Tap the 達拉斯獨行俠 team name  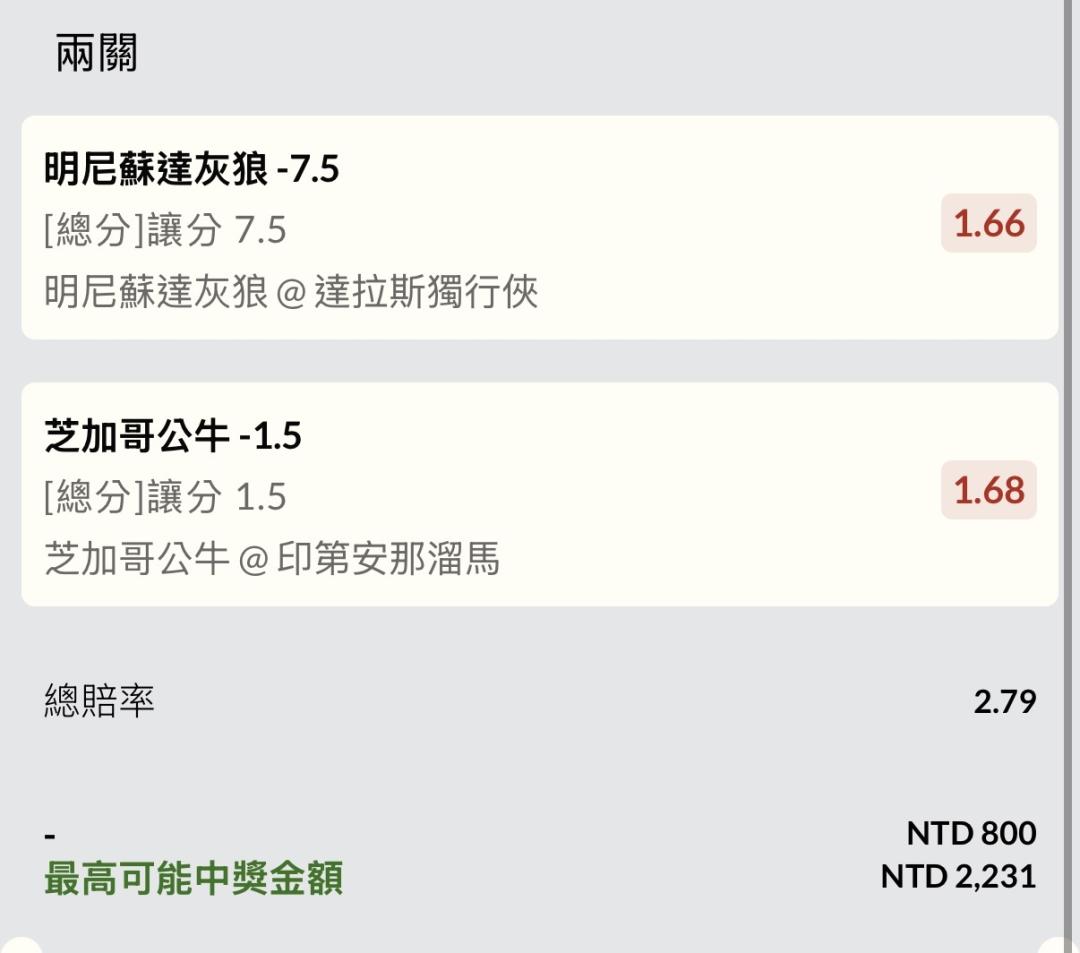(x=426, y=292)
